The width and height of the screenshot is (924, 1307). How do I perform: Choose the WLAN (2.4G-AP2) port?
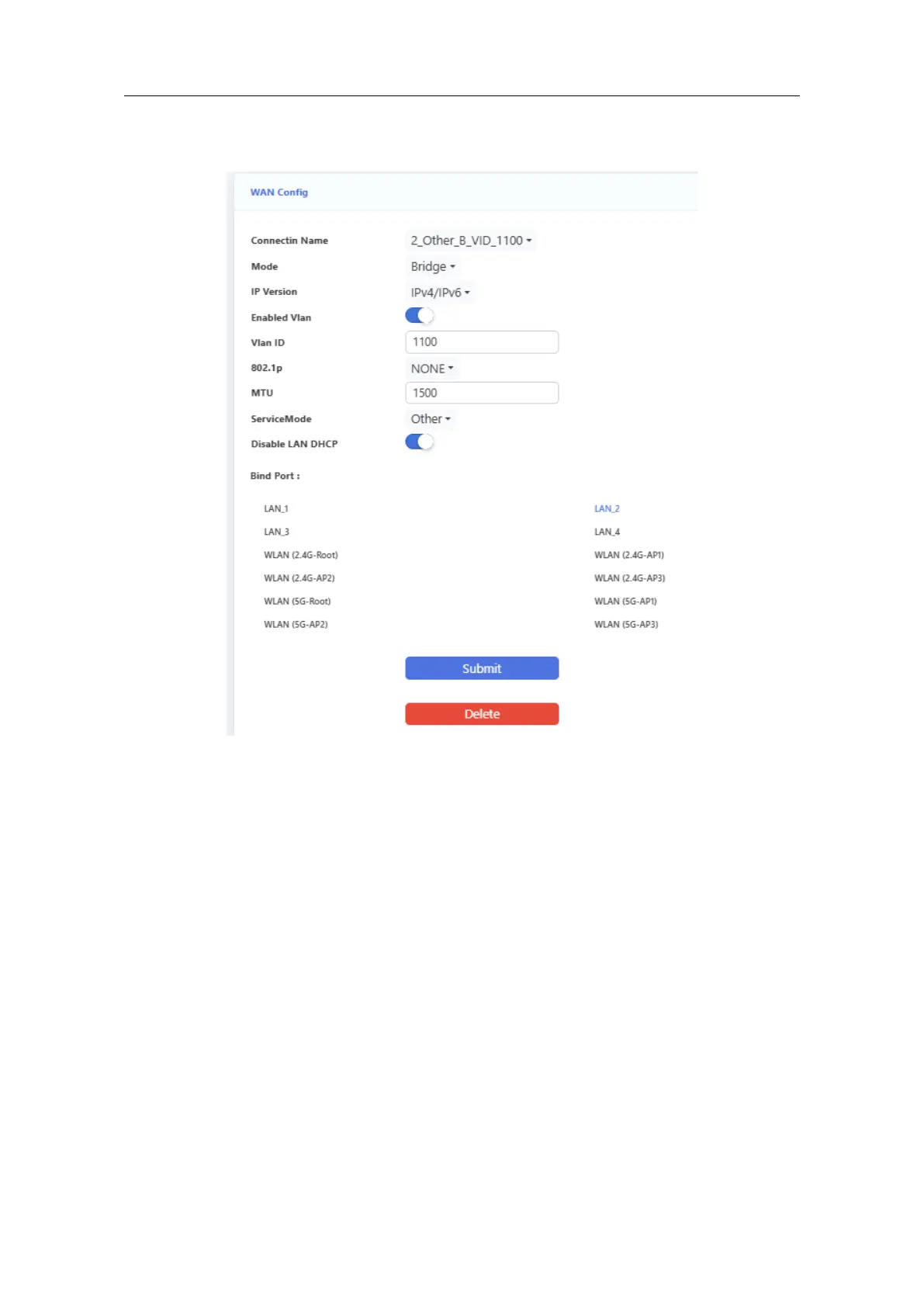coord(299,578)
